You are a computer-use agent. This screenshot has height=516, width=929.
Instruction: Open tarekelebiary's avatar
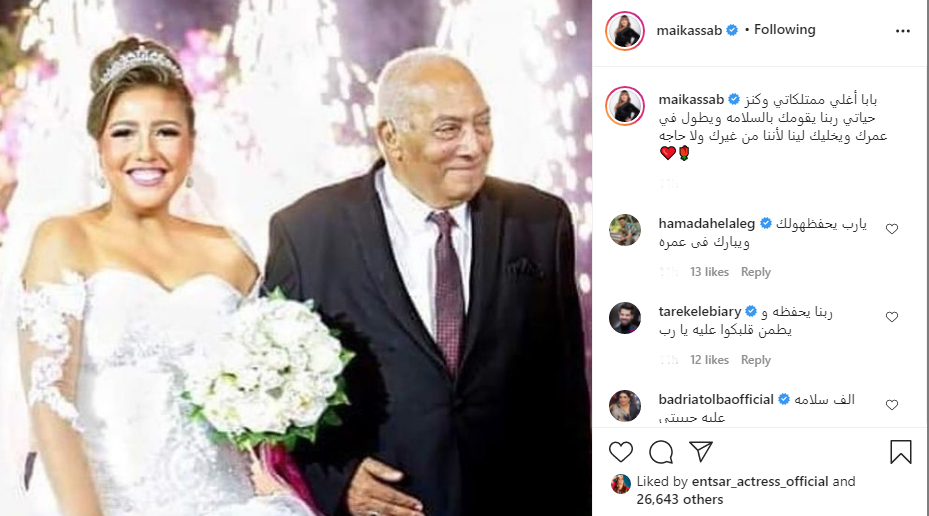coord(625,318)
